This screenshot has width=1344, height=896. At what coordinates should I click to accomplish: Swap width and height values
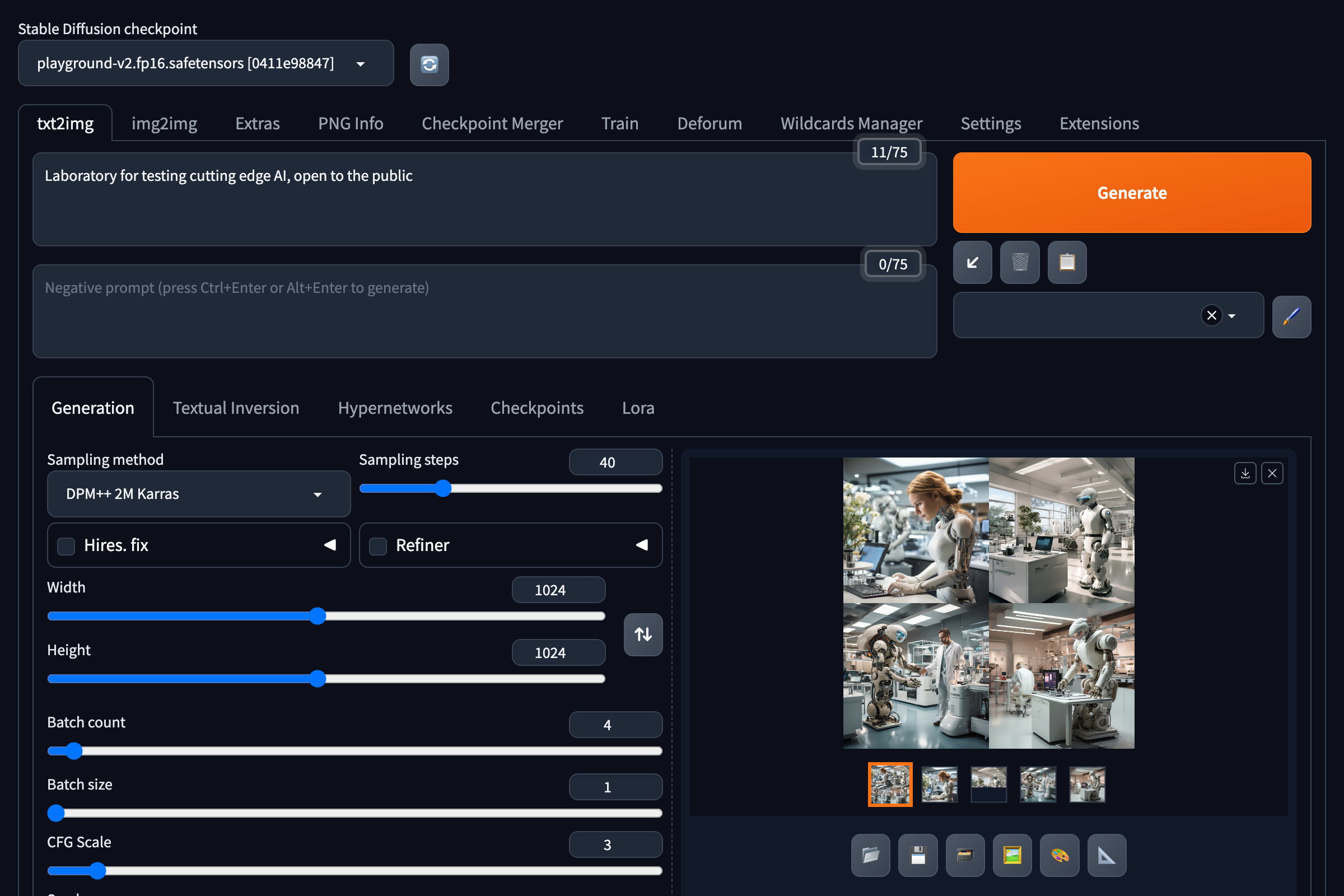pos(643,634)
